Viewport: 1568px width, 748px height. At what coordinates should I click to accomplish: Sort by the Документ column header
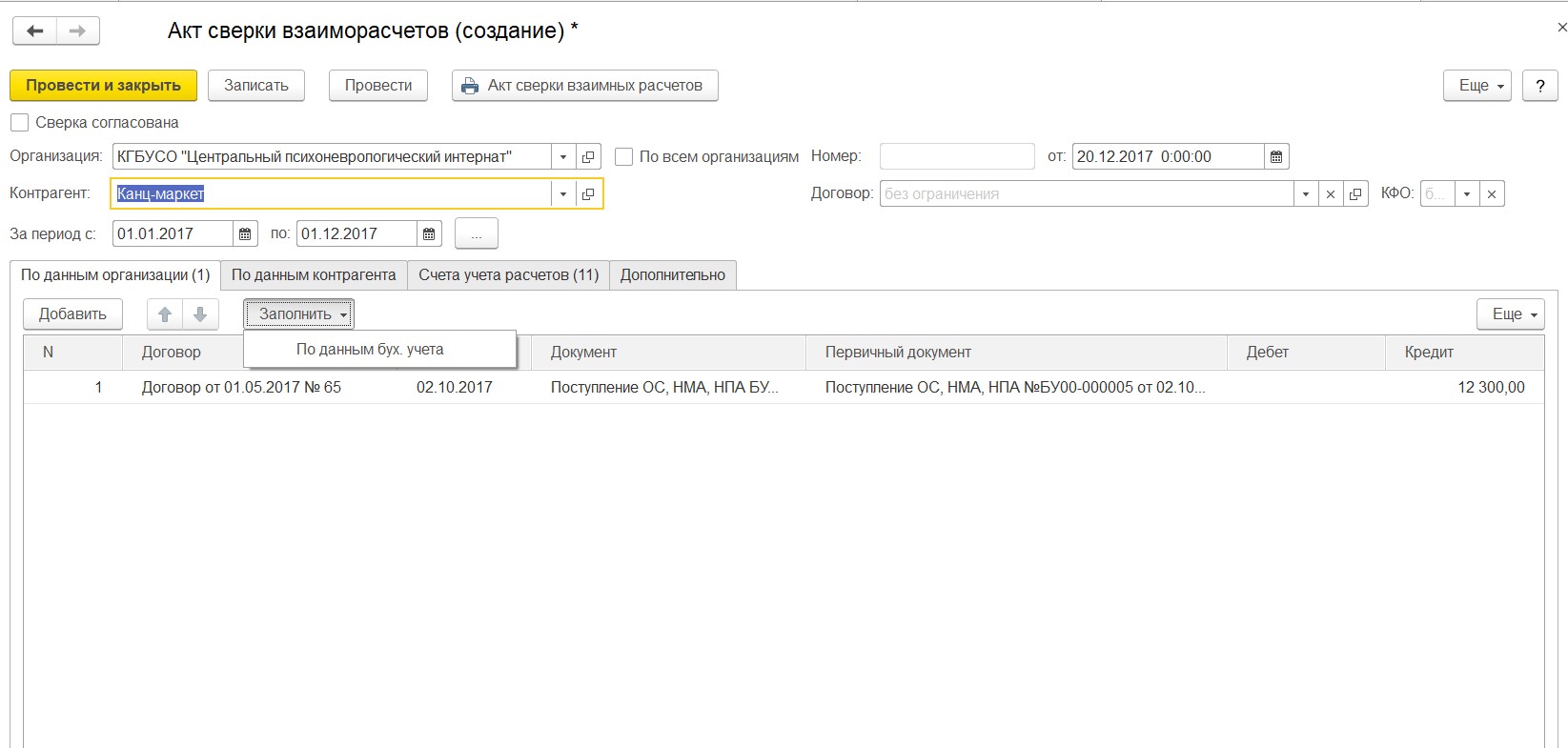click(x=668, y=353)
